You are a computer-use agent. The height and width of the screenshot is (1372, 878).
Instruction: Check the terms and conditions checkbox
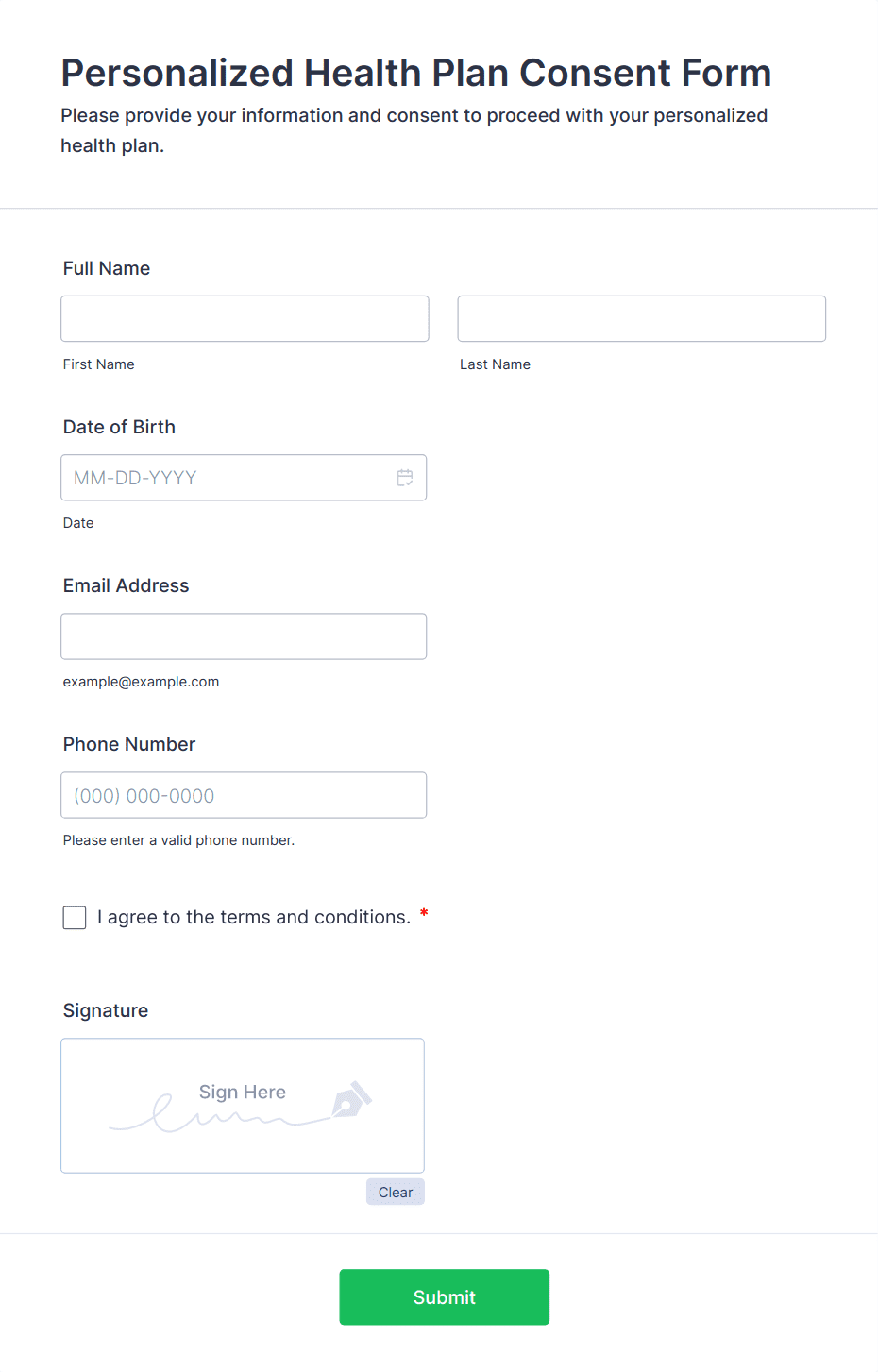click(75, 918)
